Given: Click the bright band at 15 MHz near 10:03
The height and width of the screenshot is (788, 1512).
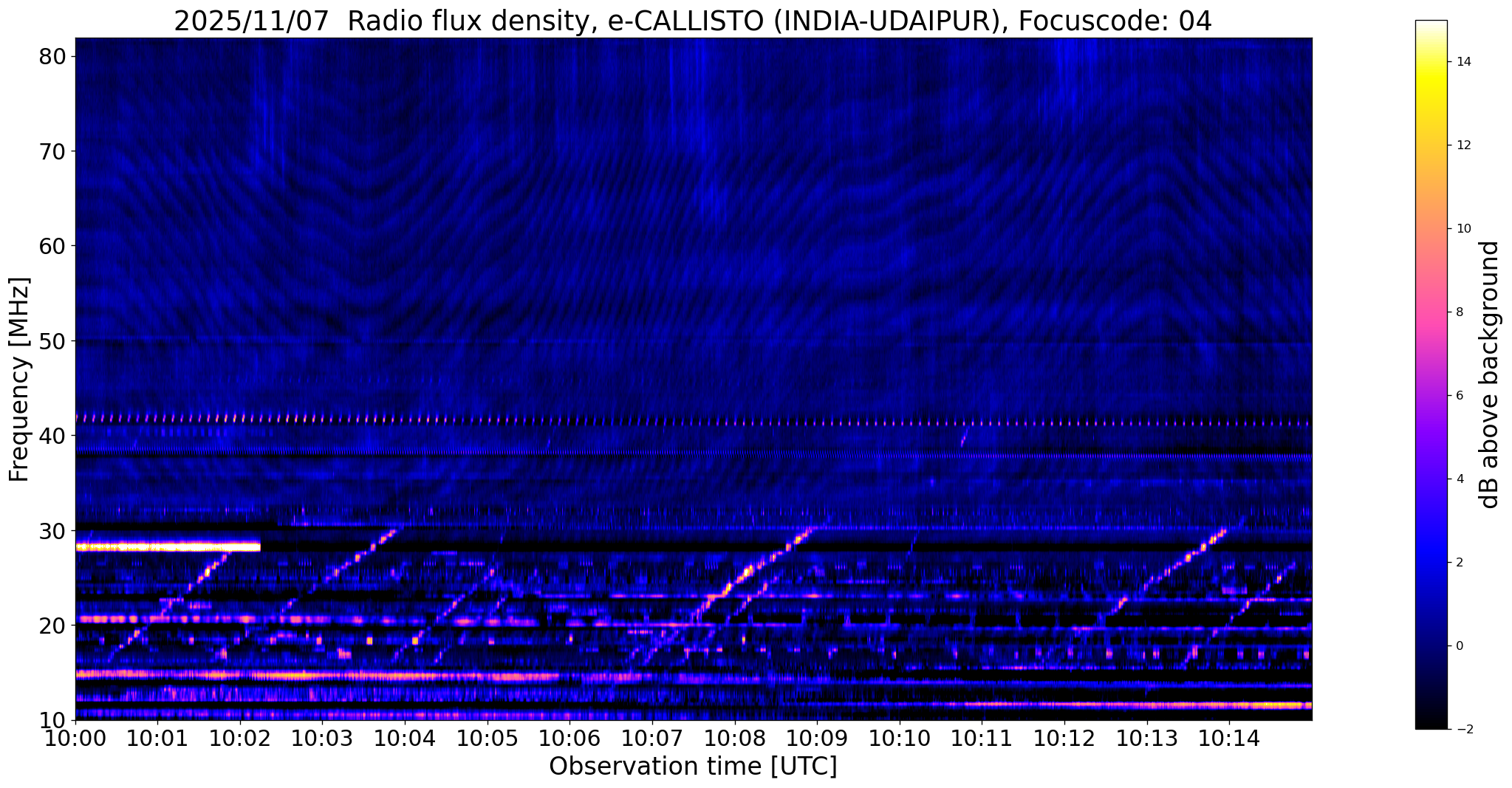Looking at the screenshot, I should [x=318, y=675].
